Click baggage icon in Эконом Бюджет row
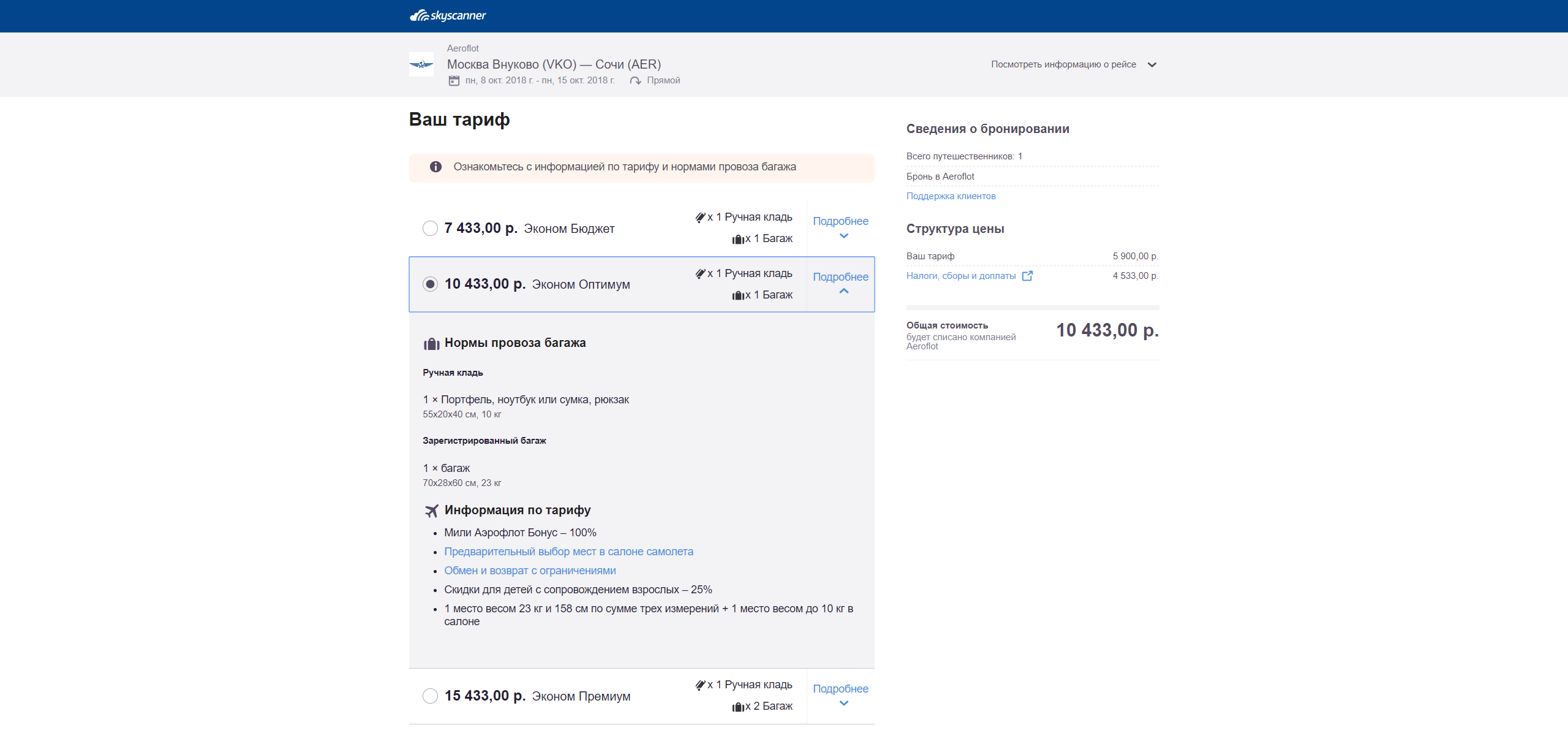This screenshot has width=1568, height=741. 738,239
